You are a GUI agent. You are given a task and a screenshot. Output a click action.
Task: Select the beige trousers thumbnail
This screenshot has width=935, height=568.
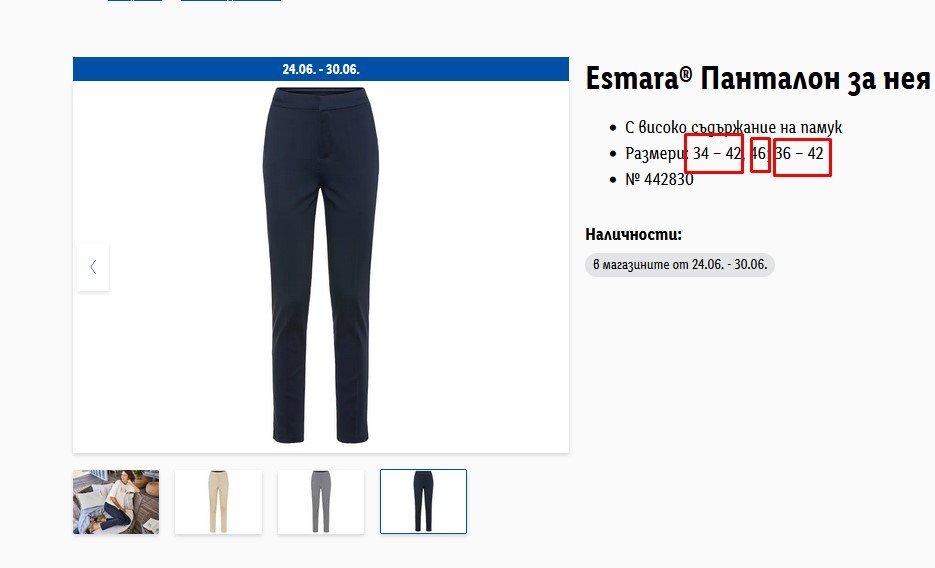[x=218, y=501]
